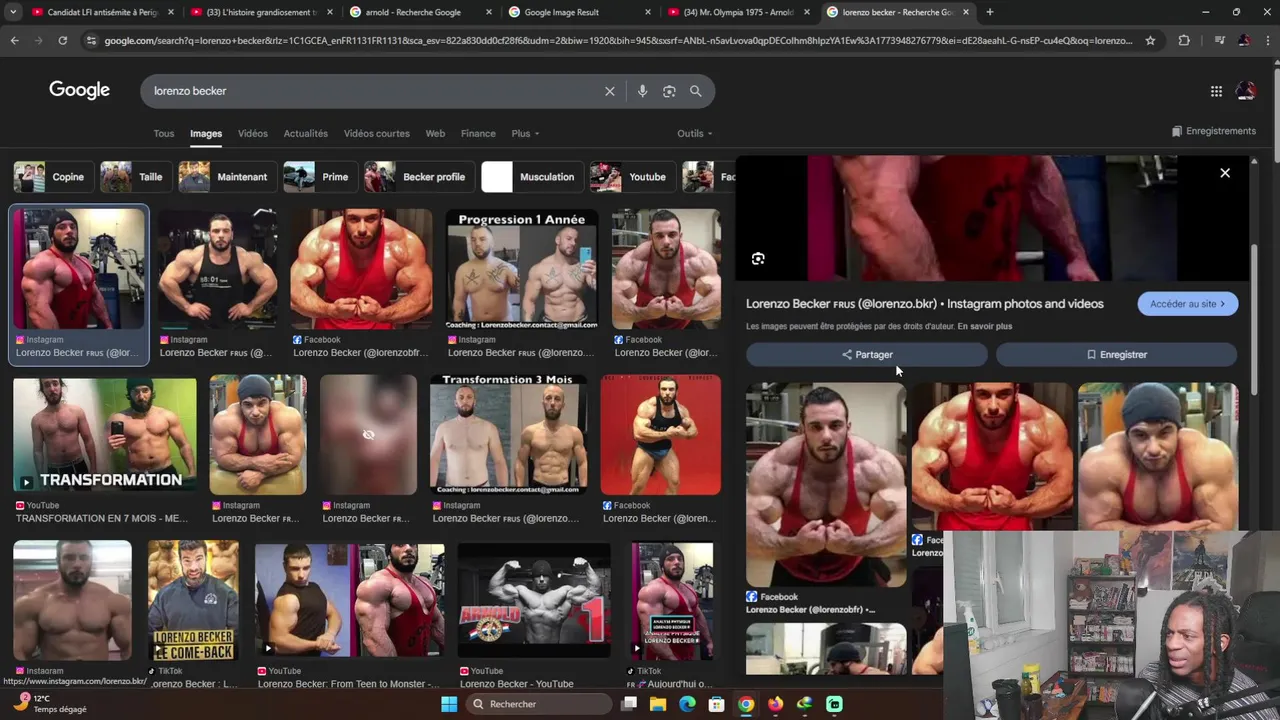Open the Google apps grid
The image size is (1280, 720).
click(x=1216, y=91)
